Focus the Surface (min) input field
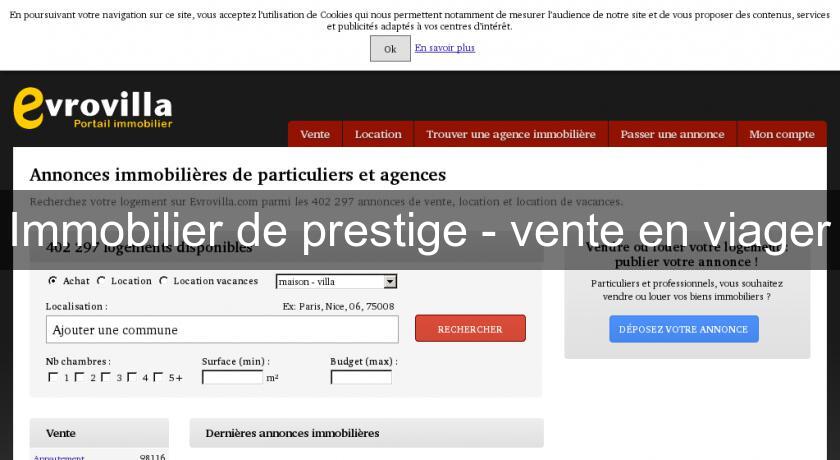840x460 pixels. [232, 378]
